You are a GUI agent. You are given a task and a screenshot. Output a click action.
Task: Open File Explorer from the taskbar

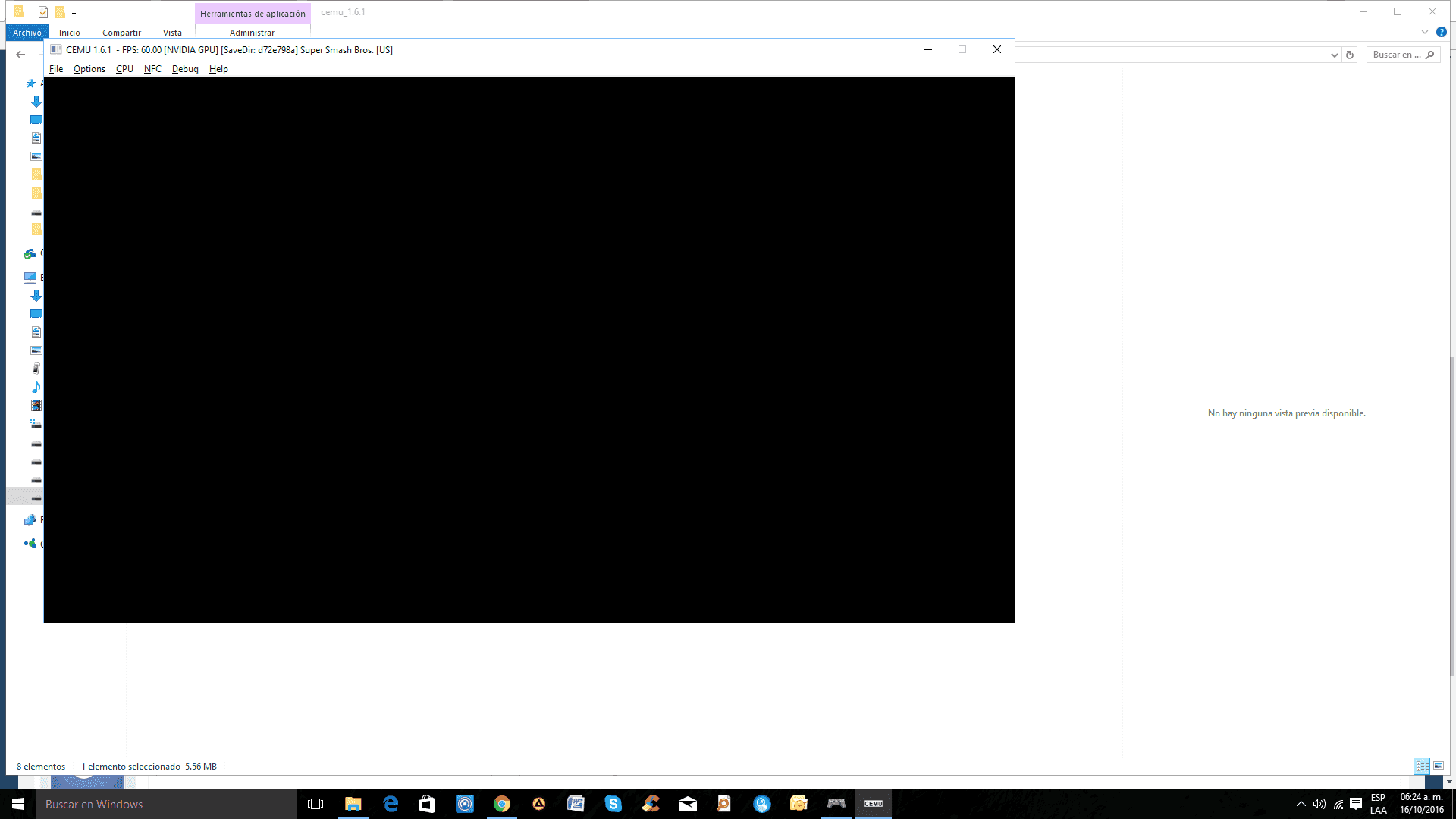[353, 804]
